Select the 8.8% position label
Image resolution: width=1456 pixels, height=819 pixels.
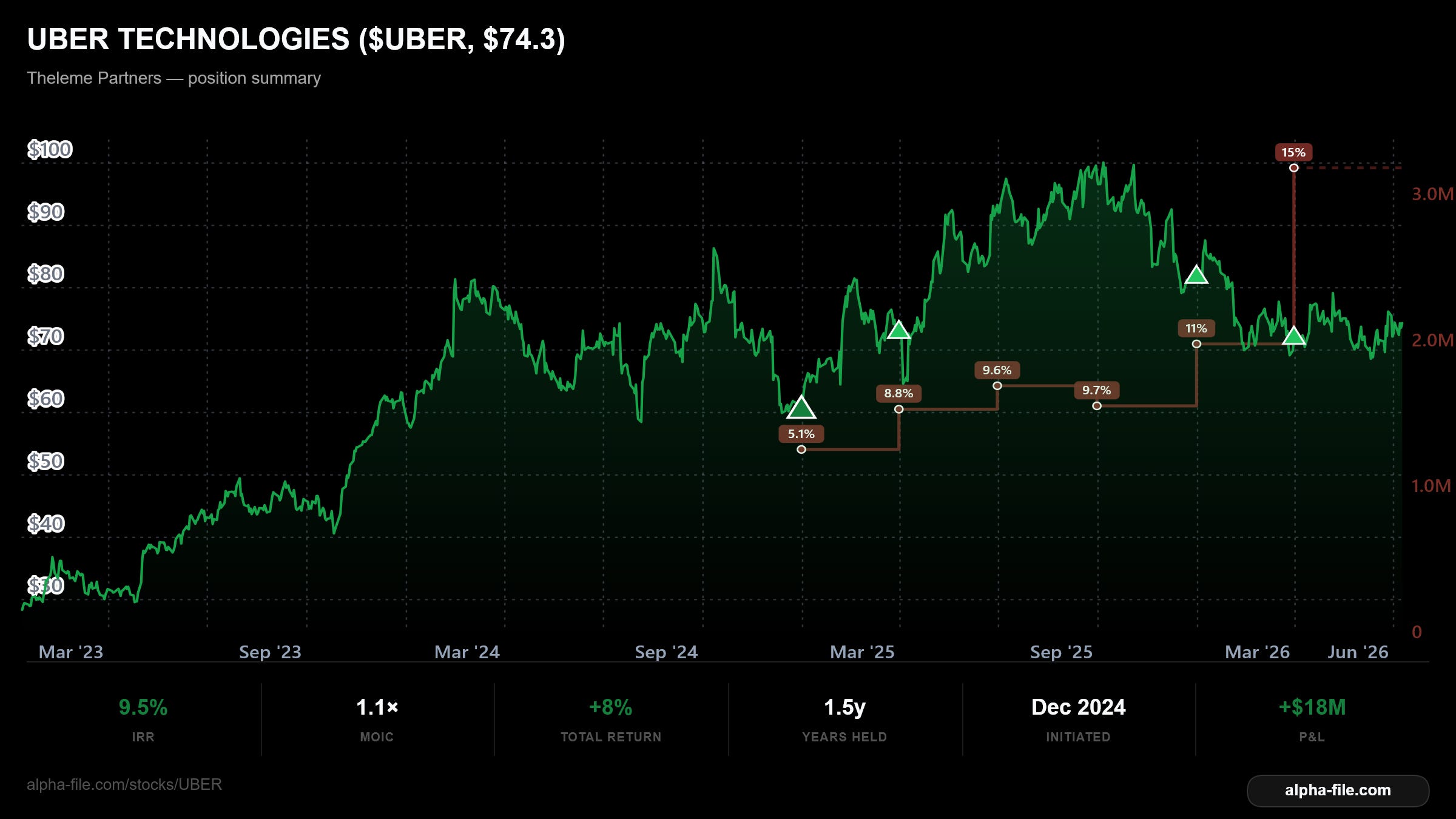coord(898,393)
